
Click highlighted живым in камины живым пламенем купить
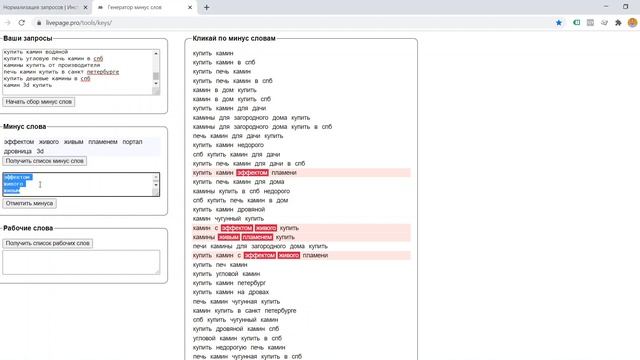[229, 237]
